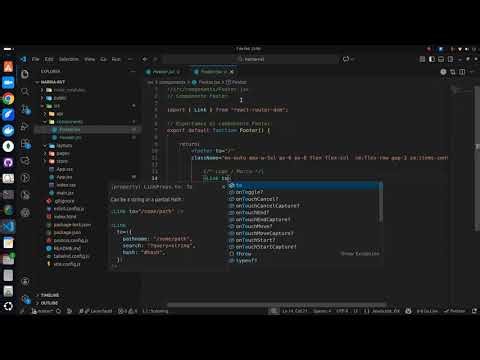
Task: Open the Go menu
Action: [104, 59]
